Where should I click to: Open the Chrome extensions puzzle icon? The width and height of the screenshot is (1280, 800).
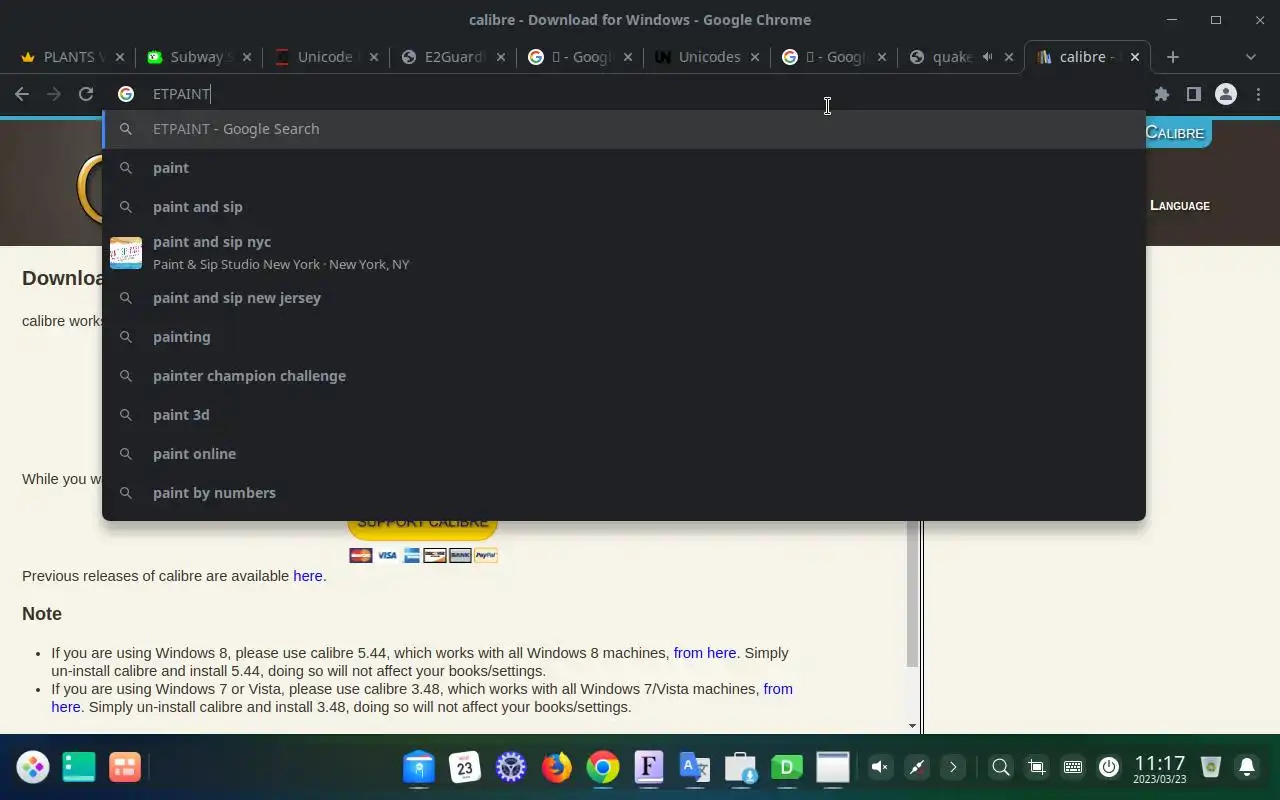click(x=1161, y=94)
